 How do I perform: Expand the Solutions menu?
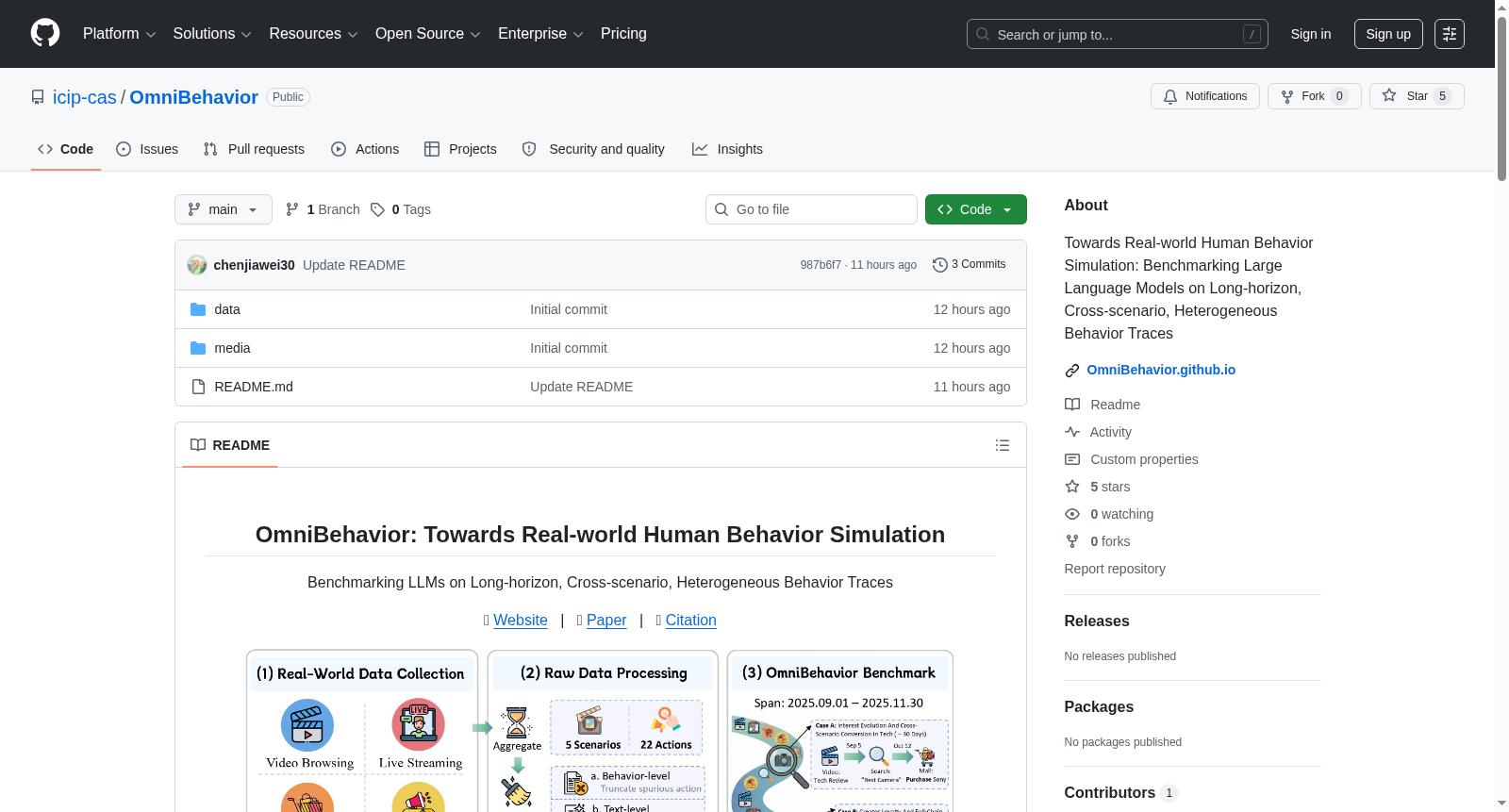(212, 34)
